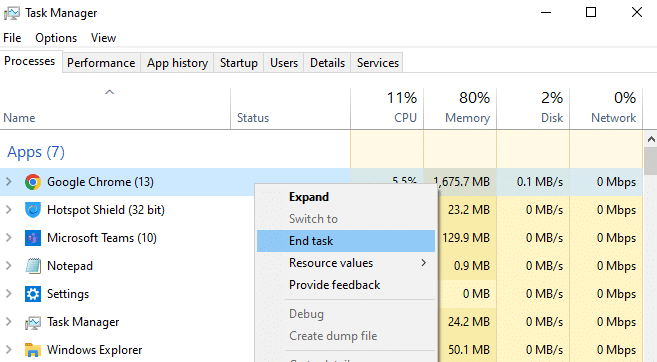Expand the Microsoft Teams (10) group
Viewport: 657px width, 362px height.
[8, 238]
